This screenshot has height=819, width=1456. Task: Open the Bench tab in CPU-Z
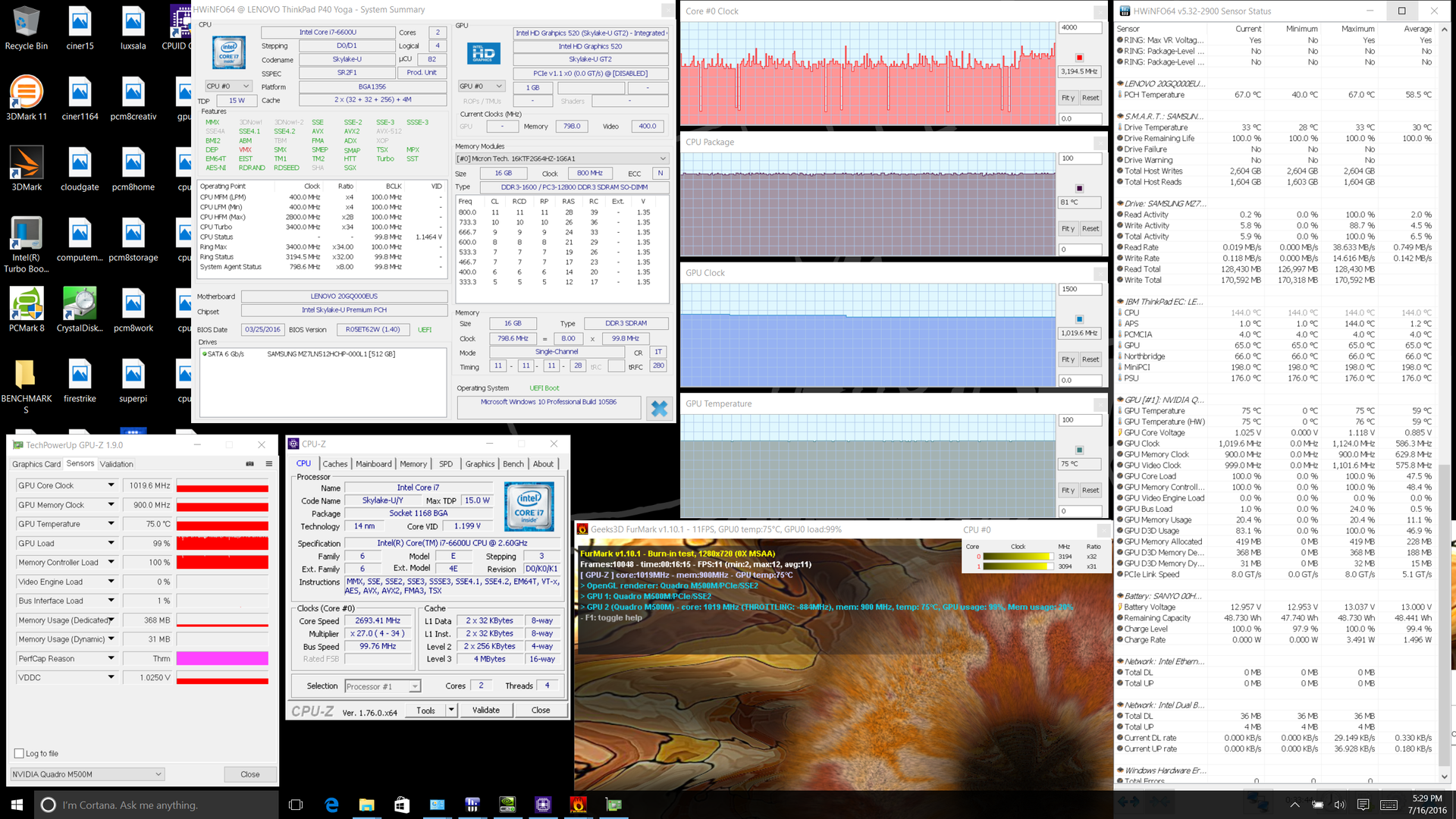[x=513, y=464]
